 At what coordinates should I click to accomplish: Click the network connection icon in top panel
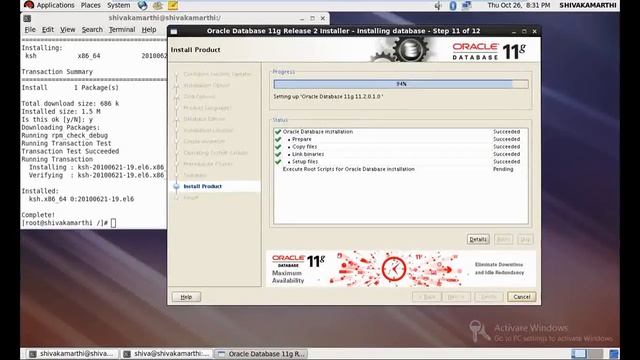467,5
